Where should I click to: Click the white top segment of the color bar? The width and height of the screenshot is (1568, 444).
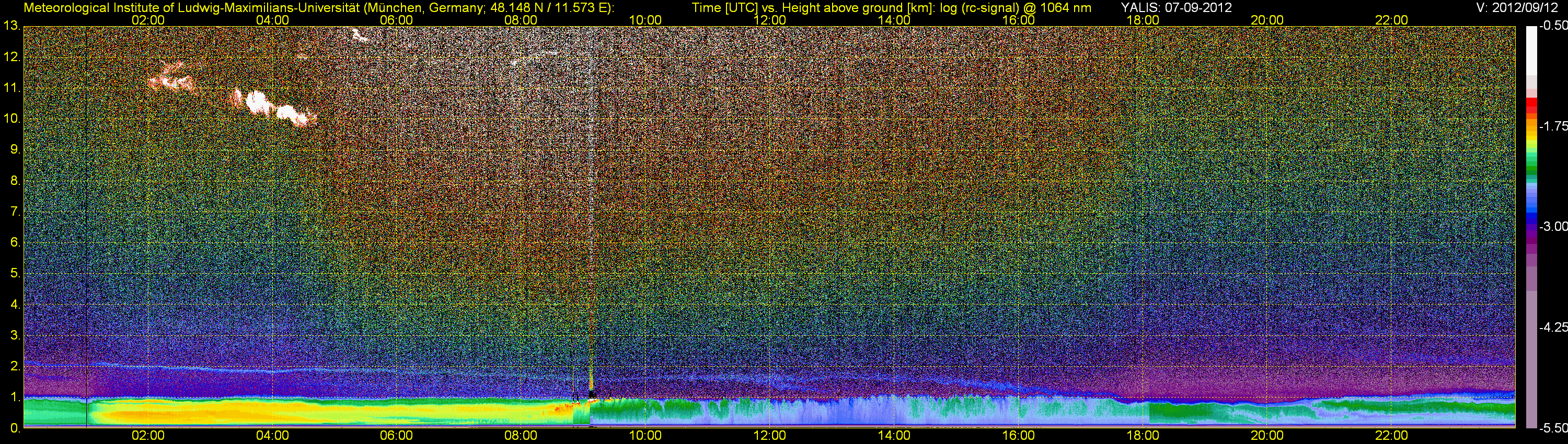[1531, 49]
